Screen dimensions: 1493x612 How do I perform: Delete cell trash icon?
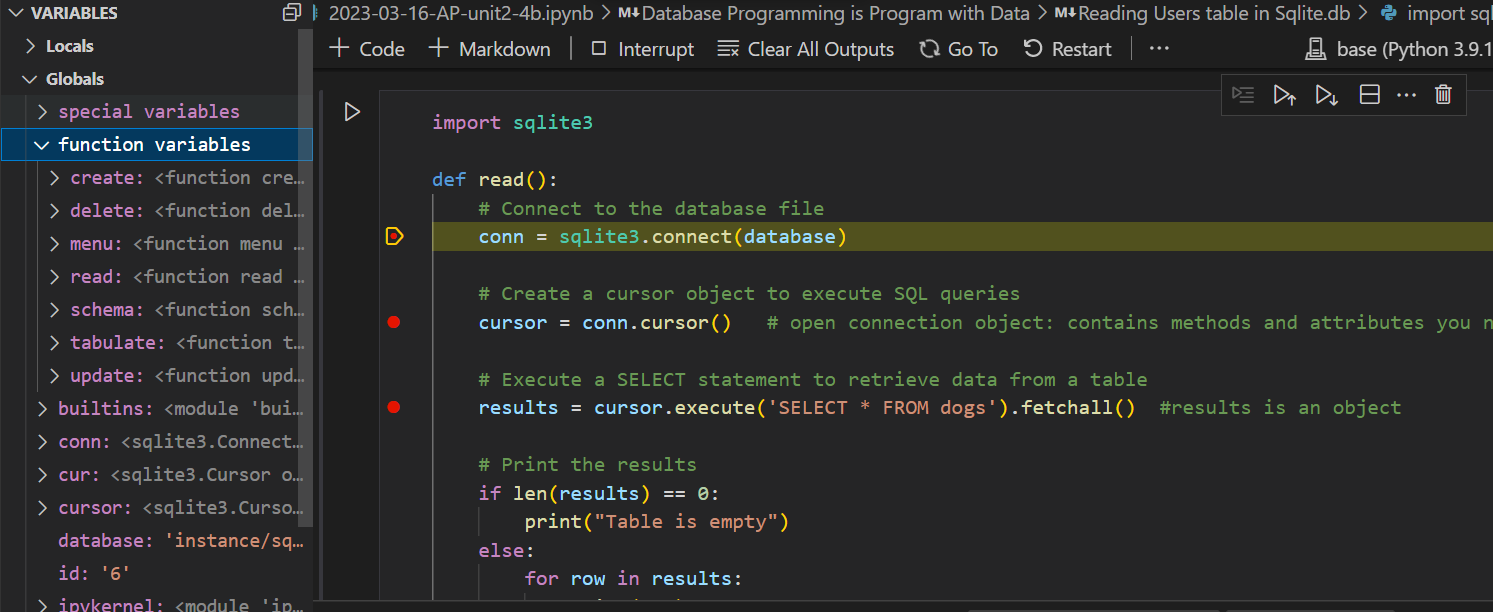(1443, 95)
